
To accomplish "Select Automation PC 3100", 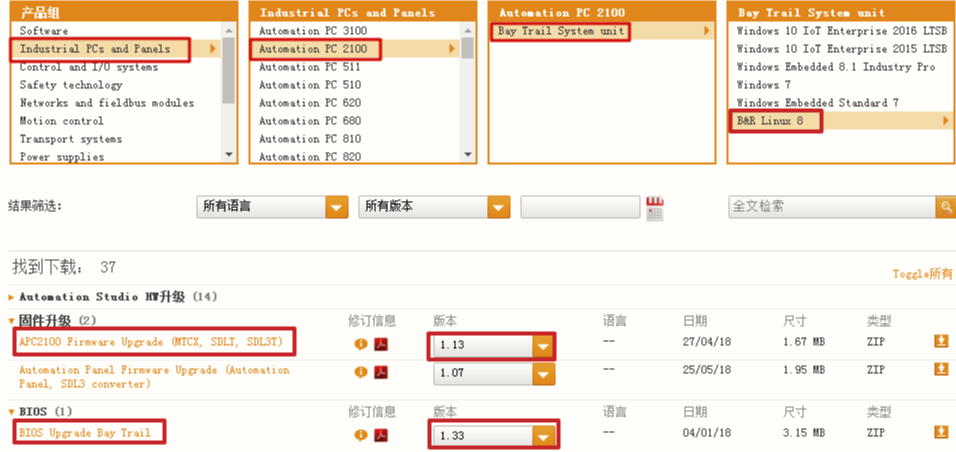I will [313, 30].
